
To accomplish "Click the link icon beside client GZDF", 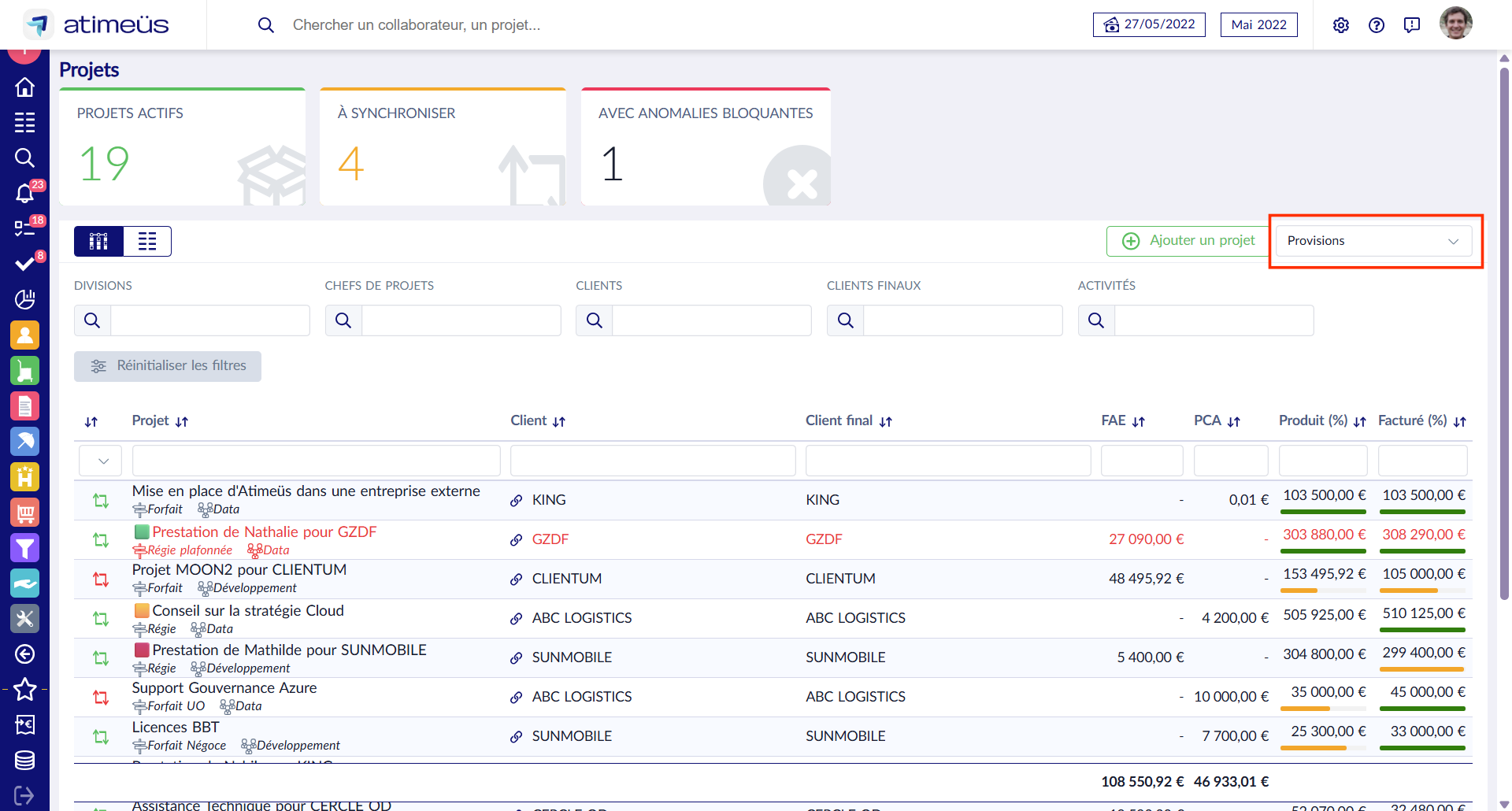I will click(517, 539).
